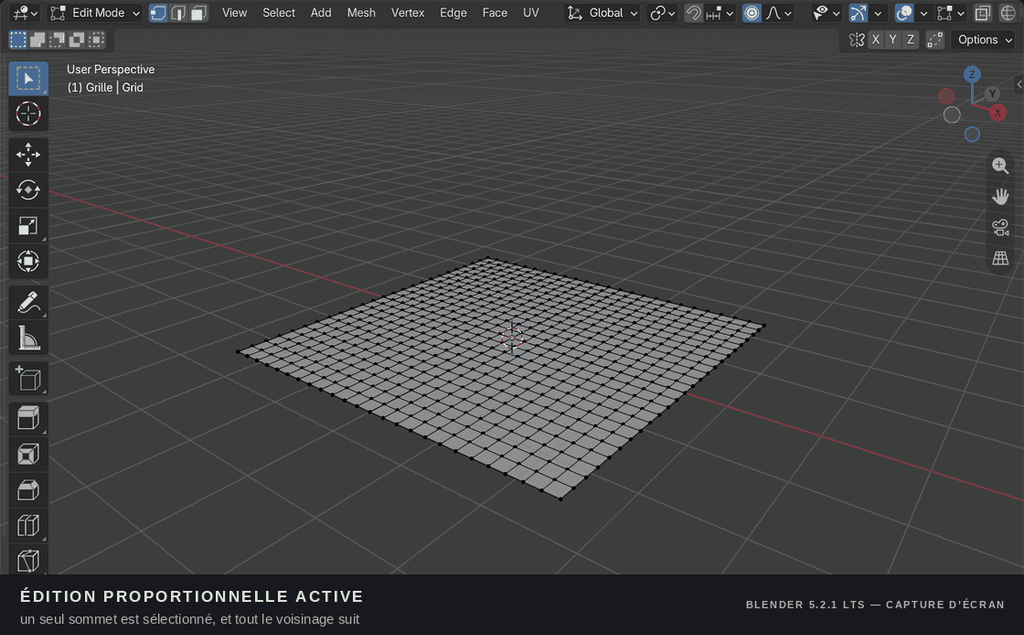Open the Edit Mode dropdown

(x=95, y=13)
